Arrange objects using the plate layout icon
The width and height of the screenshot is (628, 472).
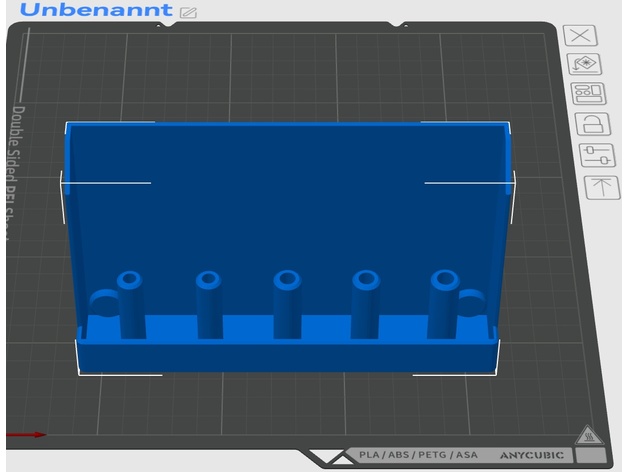[x=587, y=95]
